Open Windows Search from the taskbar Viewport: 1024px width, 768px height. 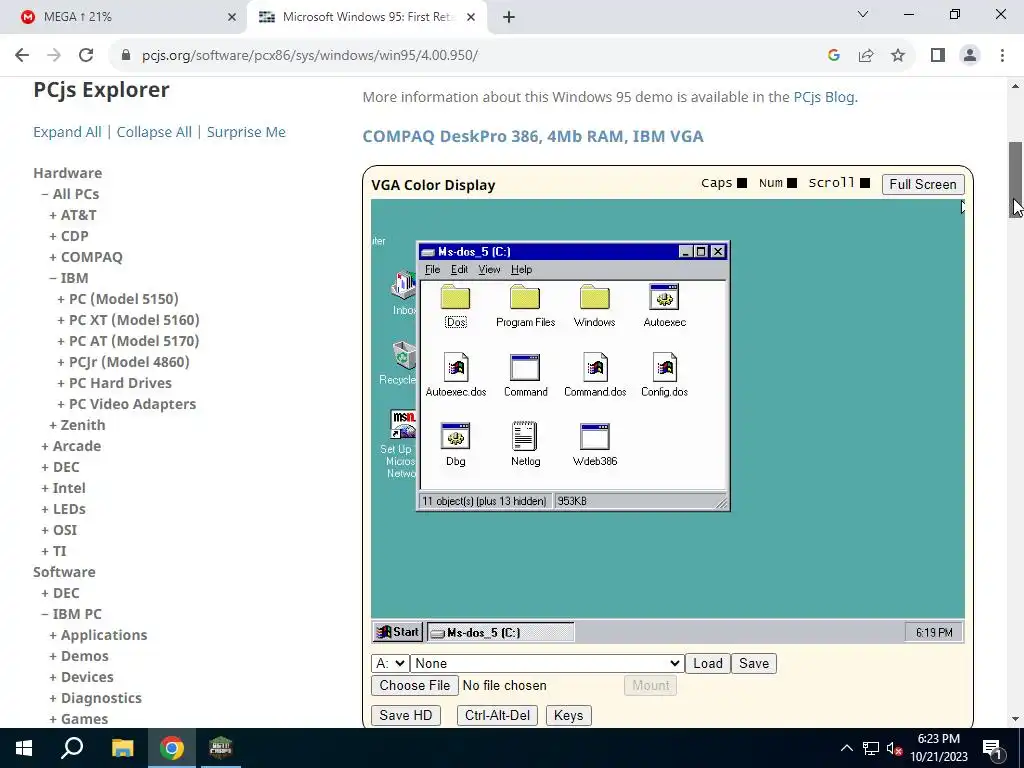pyautogui.click(x=72, y=748)
